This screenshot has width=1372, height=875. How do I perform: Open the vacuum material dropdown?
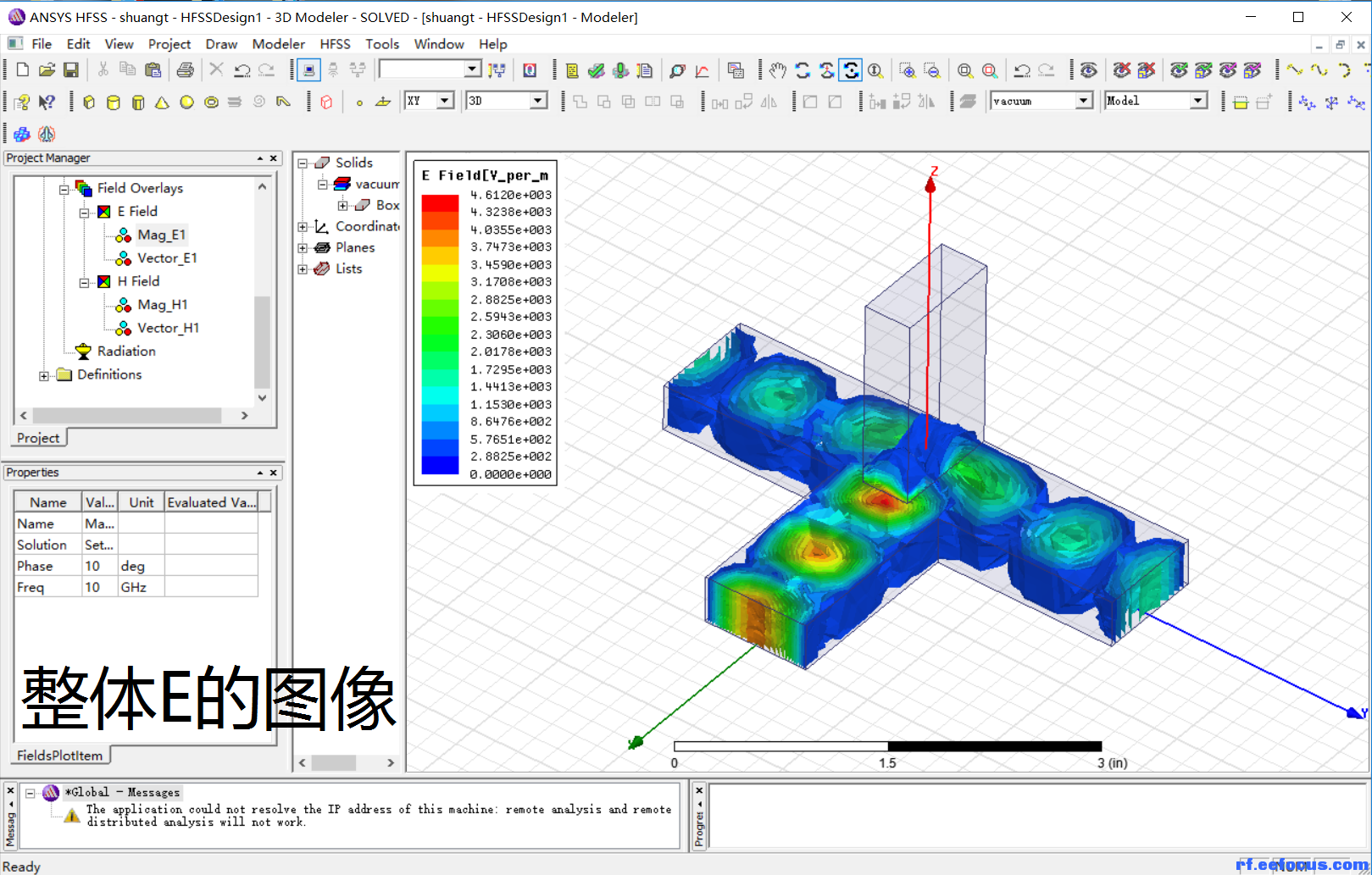pyautogui.click(x=1083, y=101)
